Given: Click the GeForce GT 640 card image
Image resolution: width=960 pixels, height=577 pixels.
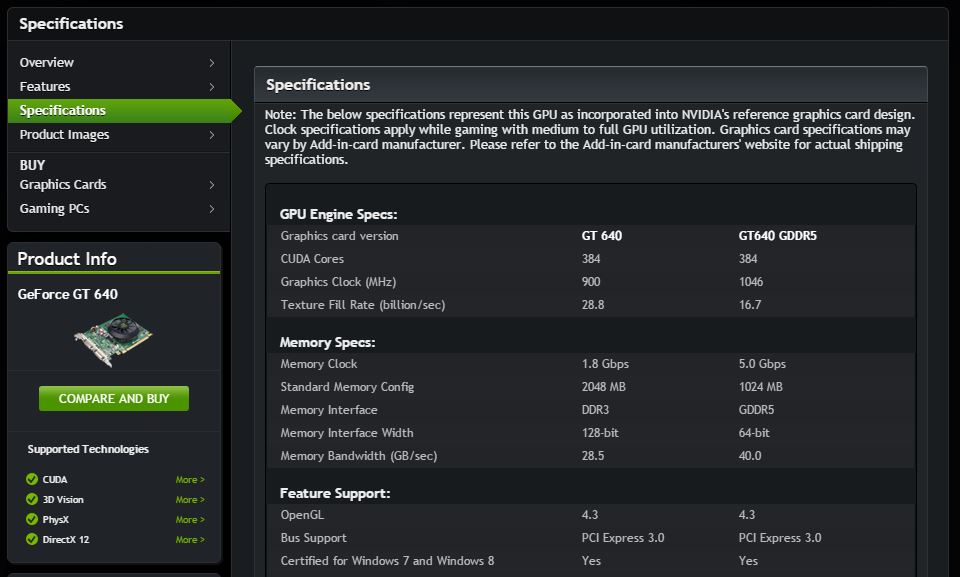Looking at the screenshot, I should [113, 341].
